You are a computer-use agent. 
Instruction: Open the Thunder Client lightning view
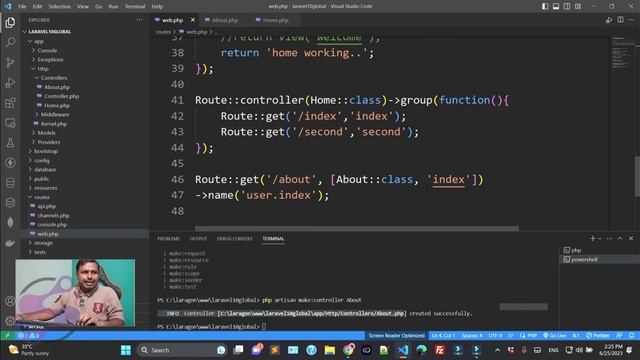tap(10, 162)
